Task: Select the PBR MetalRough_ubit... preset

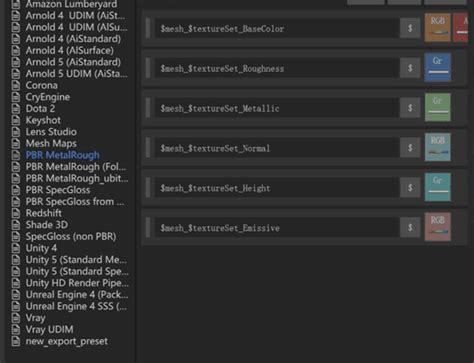Action: [71, 178]
